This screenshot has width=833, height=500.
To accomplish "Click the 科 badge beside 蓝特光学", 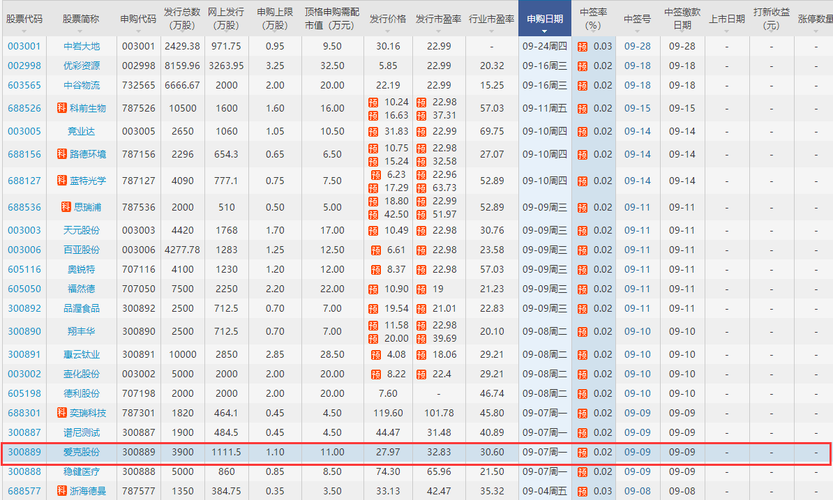I will tap(62, 181).
